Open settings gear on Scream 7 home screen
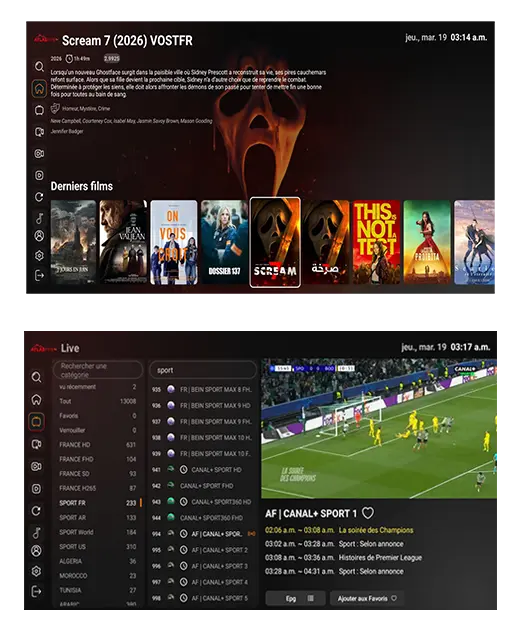Viewport: 520px width, 630px height. pos(39,256)
